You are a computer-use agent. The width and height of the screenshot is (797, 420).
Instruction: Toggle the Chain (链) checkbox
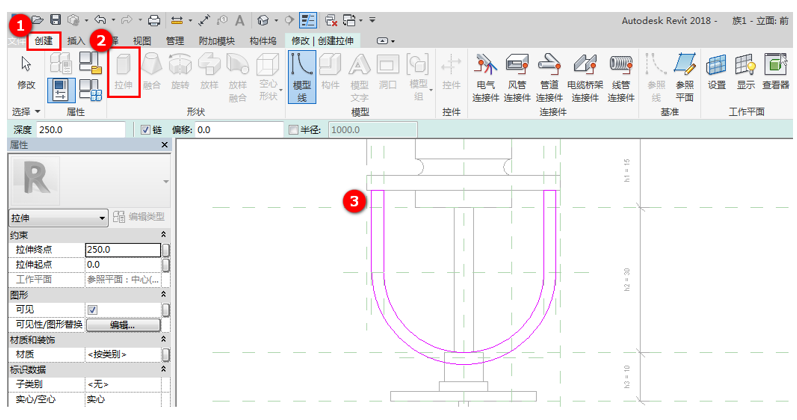[x=145, y=130]
